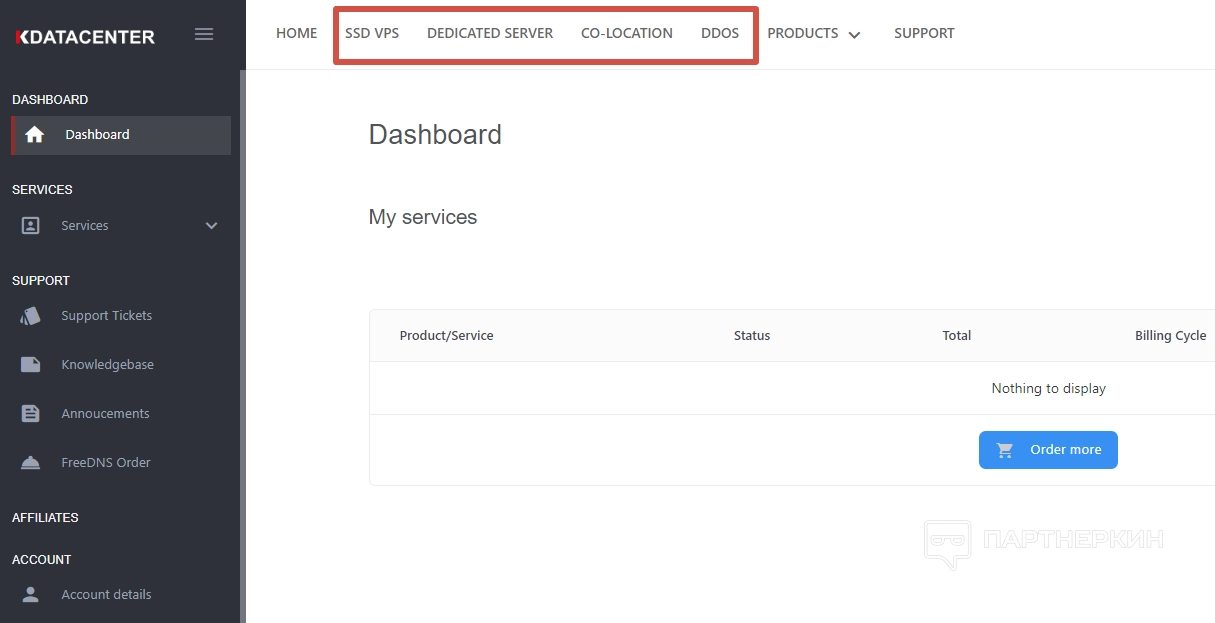Open the Products dropdown menu
Image resolution: width=1215 pixels, height=623 pixels.
click(x=813, y=34)
